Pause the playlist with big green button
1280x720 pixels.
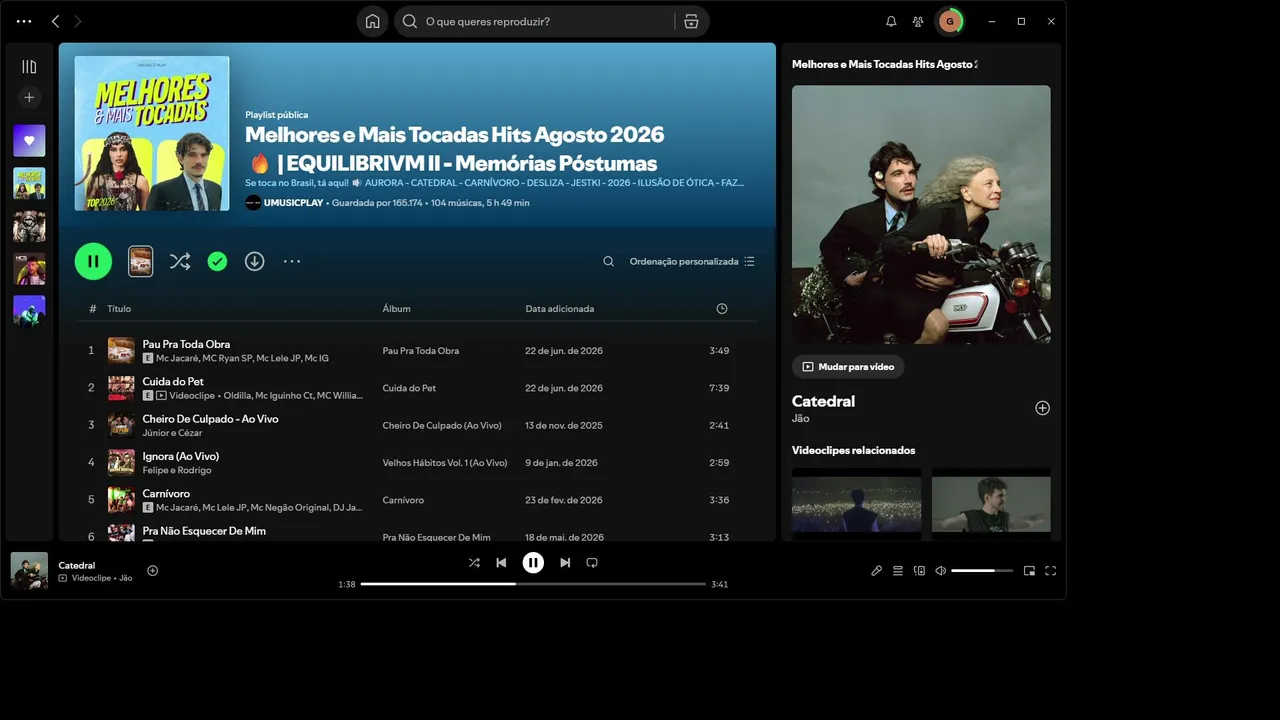(x=93, y=261)
